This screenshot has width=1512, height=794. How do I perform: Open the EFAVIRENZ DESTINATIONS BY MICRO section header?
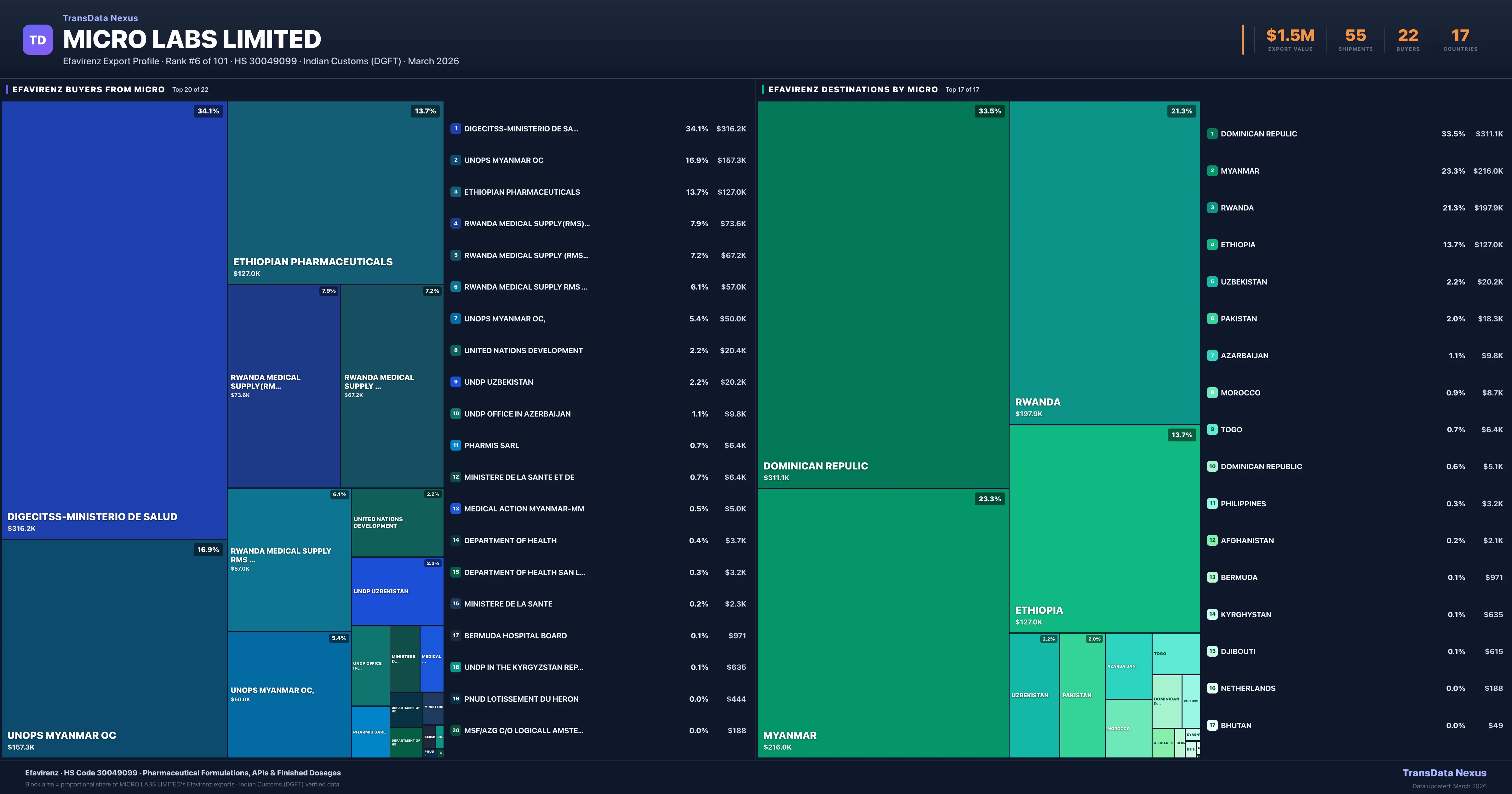(854, 89)
